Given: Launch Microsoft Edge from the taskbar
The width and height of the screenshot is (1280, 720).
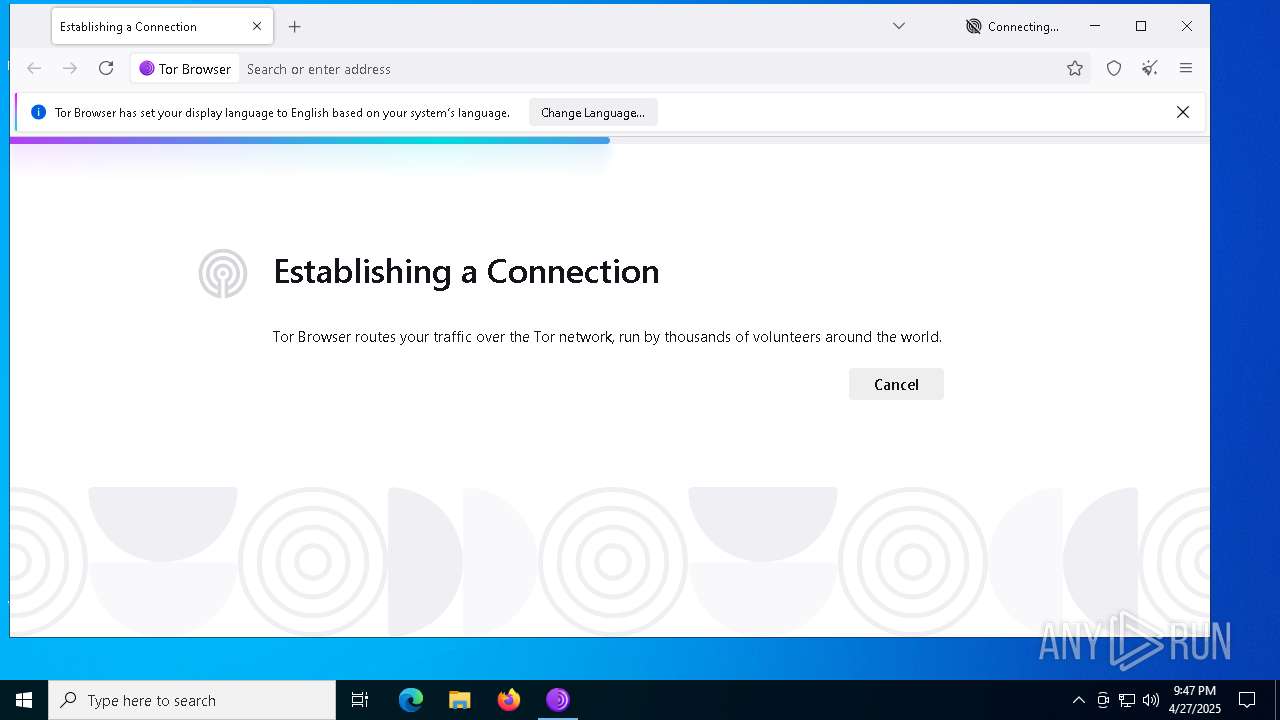Looking at the screenshot, I should tap(411, 700).
